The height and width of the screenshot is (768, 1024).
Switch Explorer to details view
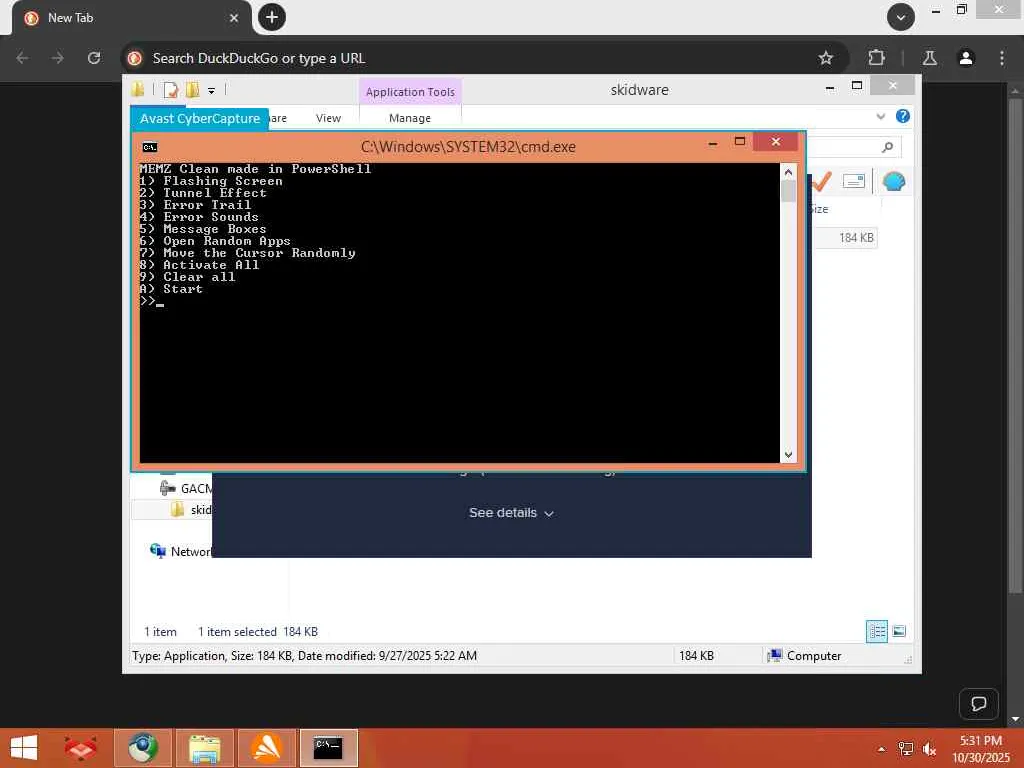click(876, 631)
